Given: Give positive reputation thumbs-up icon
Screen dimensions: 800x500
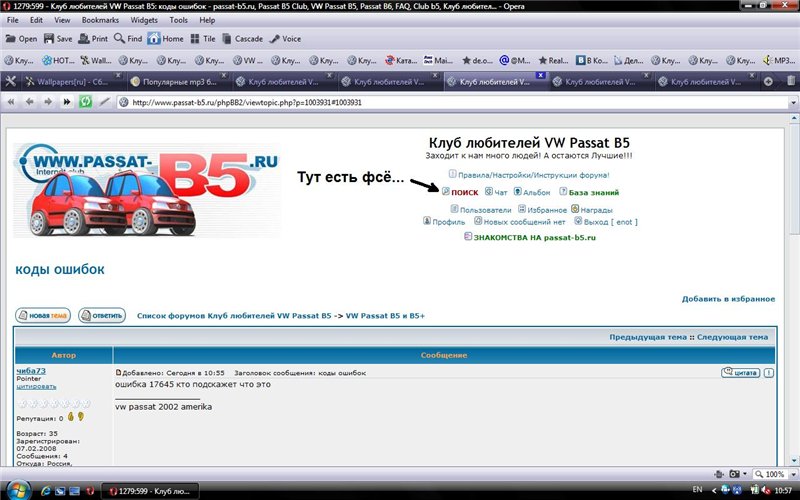Looking at the screenshot, I should (71, 417).
